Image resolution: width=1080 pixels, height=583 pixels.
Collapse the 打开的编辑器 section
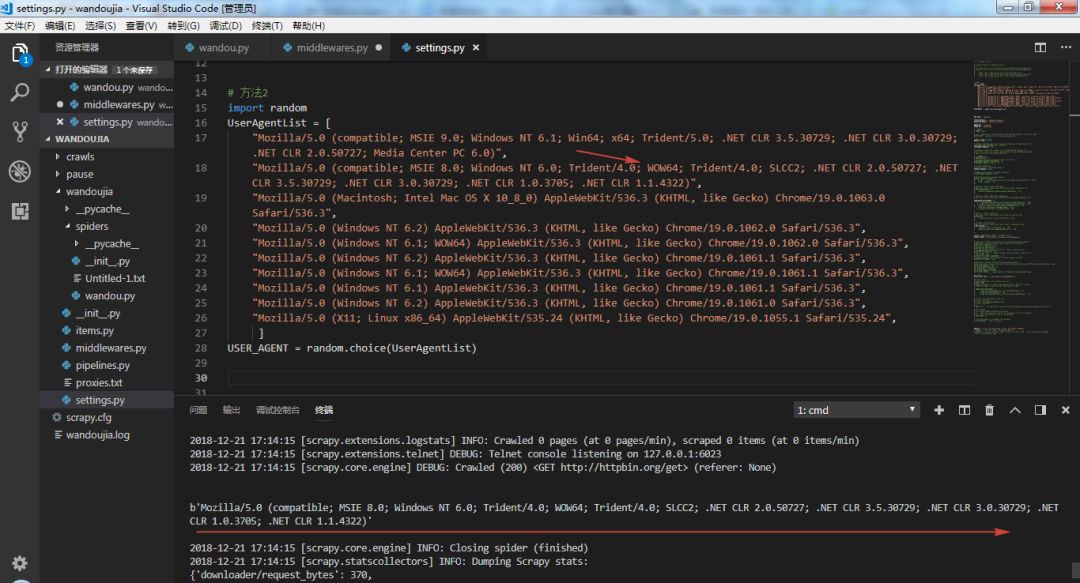point(107,70)
